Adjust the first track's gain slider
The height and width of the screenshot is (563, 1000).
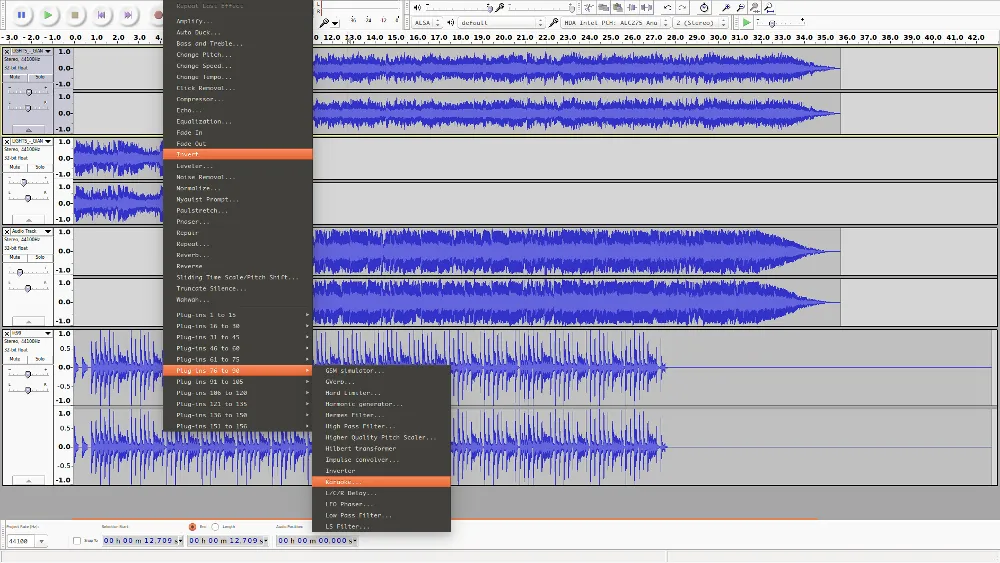pyautogui.click(x=28, y=92)
